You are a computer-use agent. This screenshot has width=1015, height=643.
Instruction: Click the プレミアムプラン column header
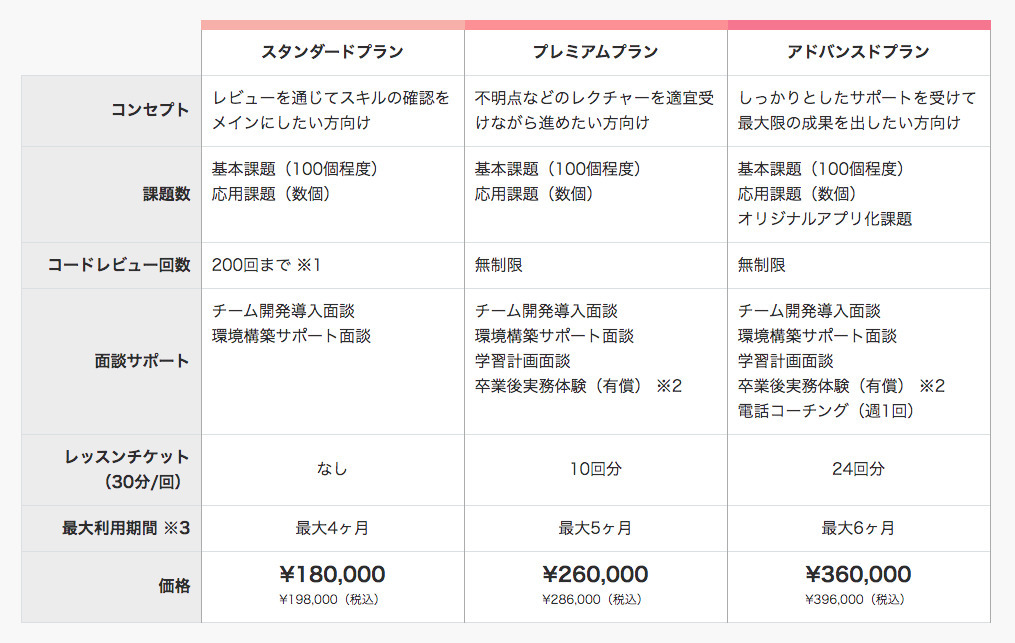595,52
